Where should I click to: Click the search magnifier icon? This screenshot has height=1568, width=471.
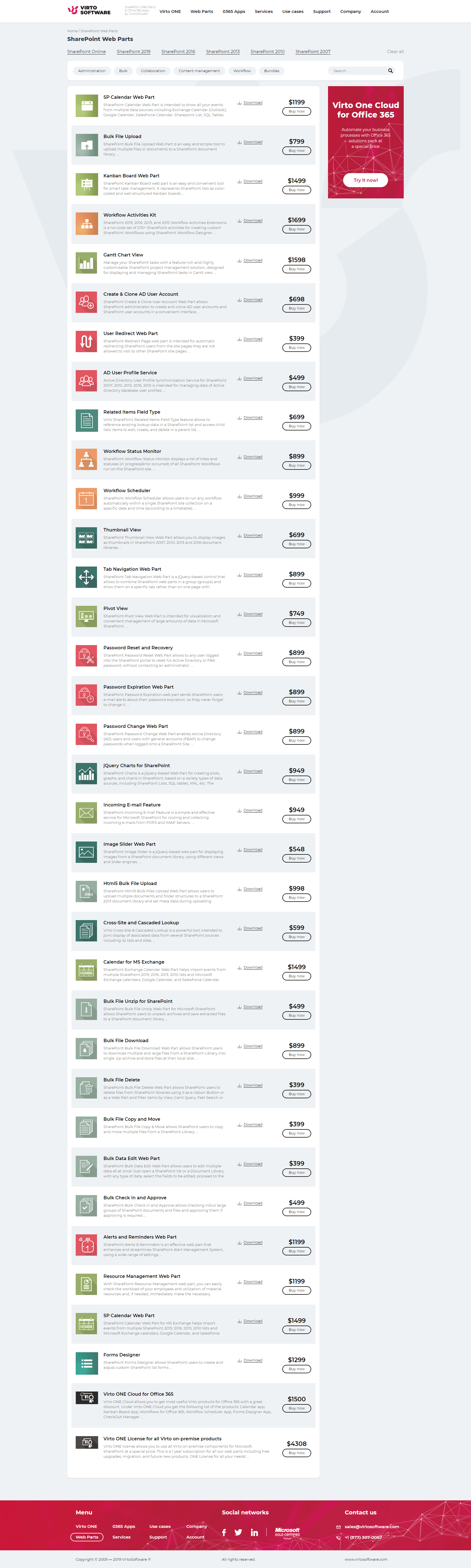[x=391, y=71]
